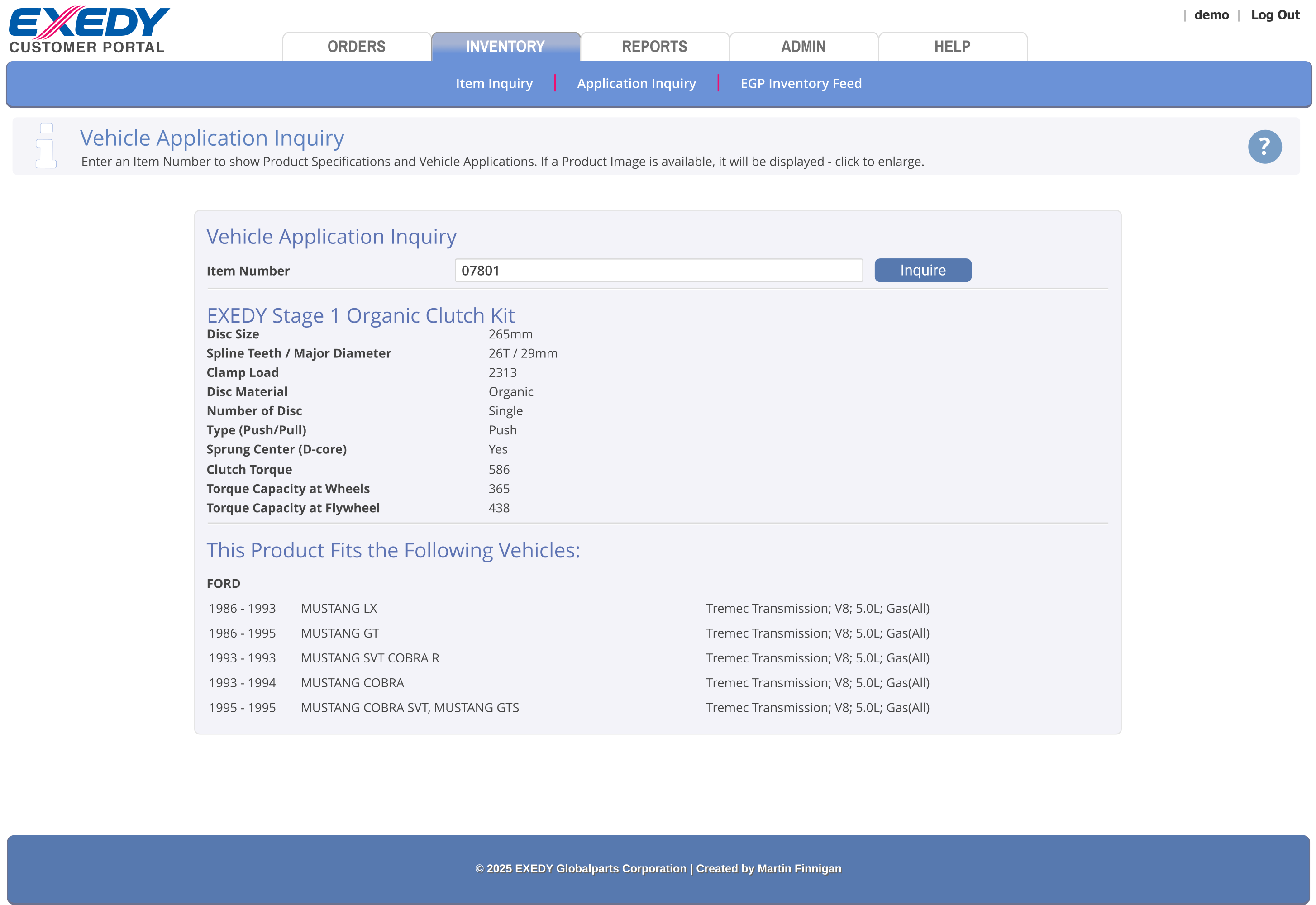Open the ADMIN tab
This screenshot has height=905, width=1316.
pyautogui.click(x=803, y=47)
